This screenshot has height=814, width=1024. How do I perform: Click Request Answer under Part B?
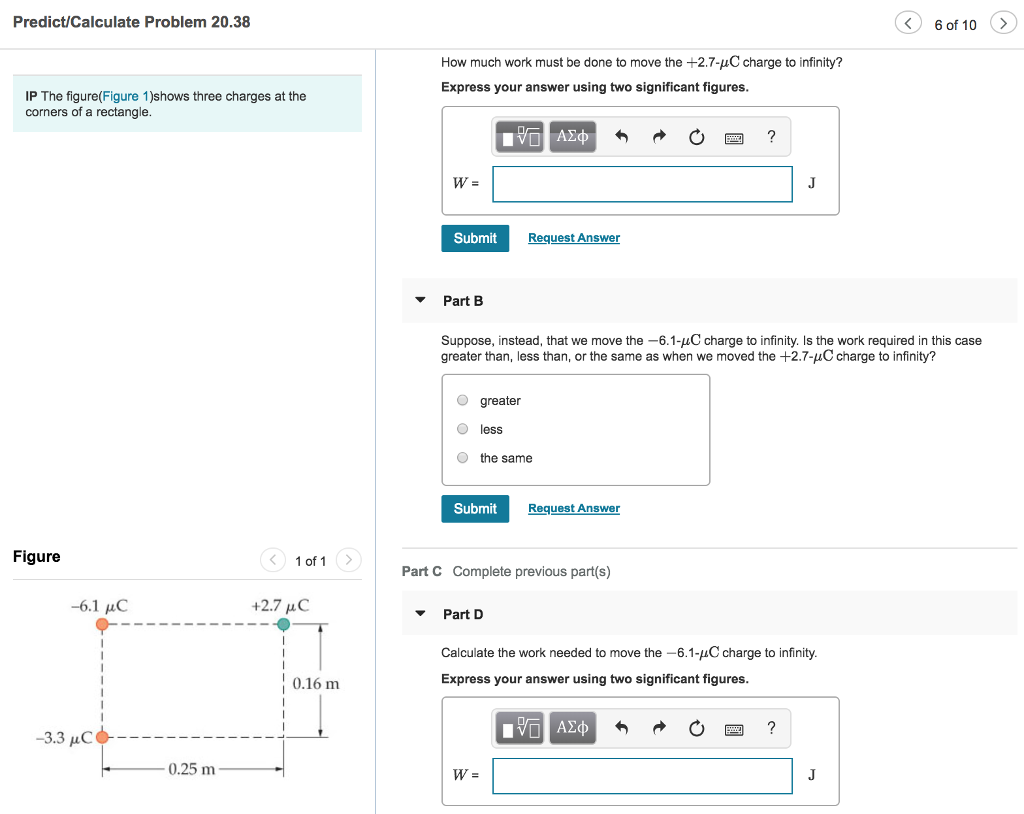pos(573,508)
